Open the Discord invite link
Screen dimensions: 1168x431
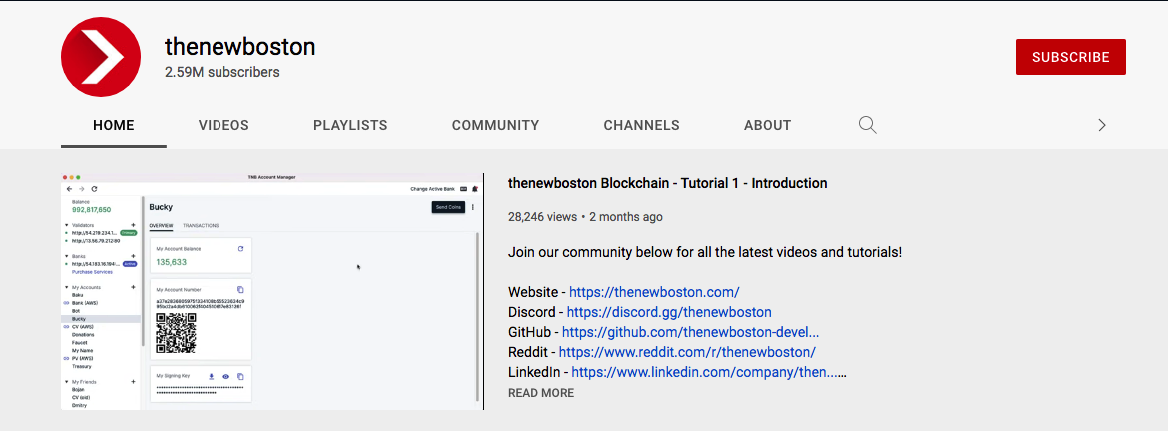670,312
